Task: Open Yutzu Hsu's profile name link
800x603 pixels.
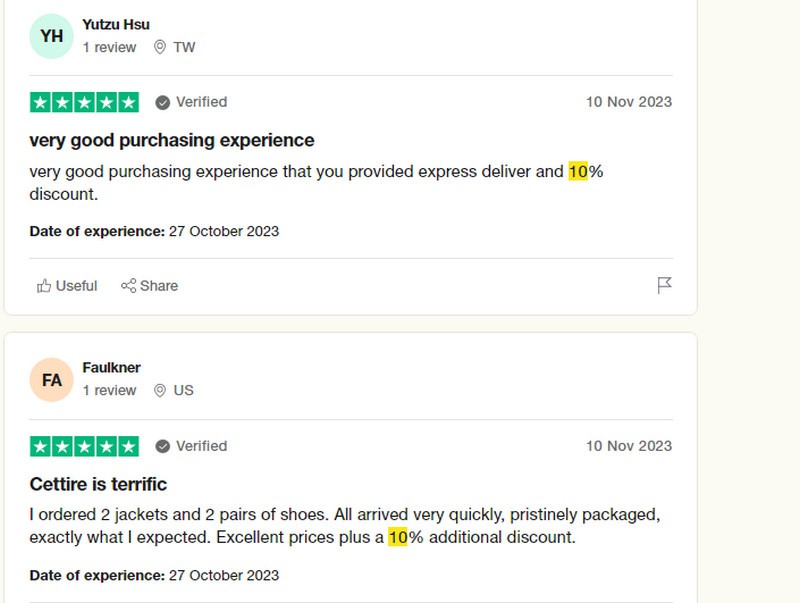Action: pos(116,24)
